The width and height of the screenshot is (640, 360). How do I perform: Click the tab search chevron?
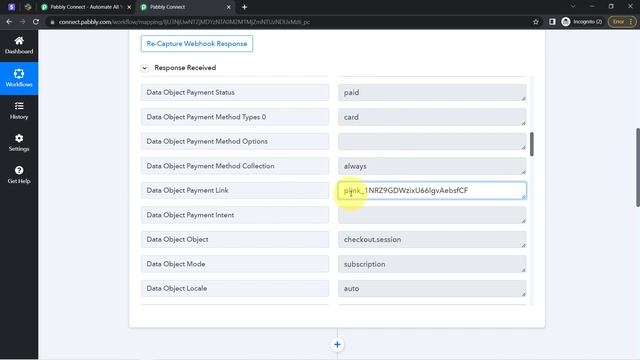coord(573,7)
